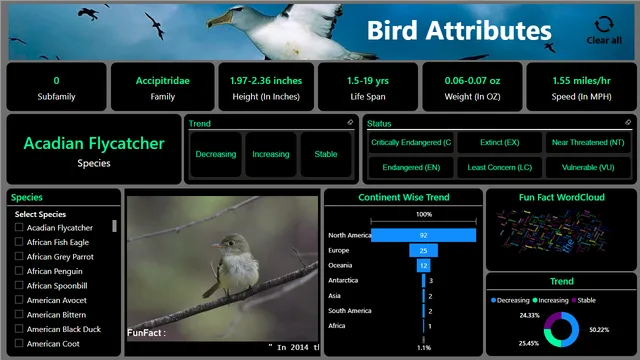The image size is (640, 360).
Task: Clear the Status slicer with the eraser icon
Action: coord(628,122)
